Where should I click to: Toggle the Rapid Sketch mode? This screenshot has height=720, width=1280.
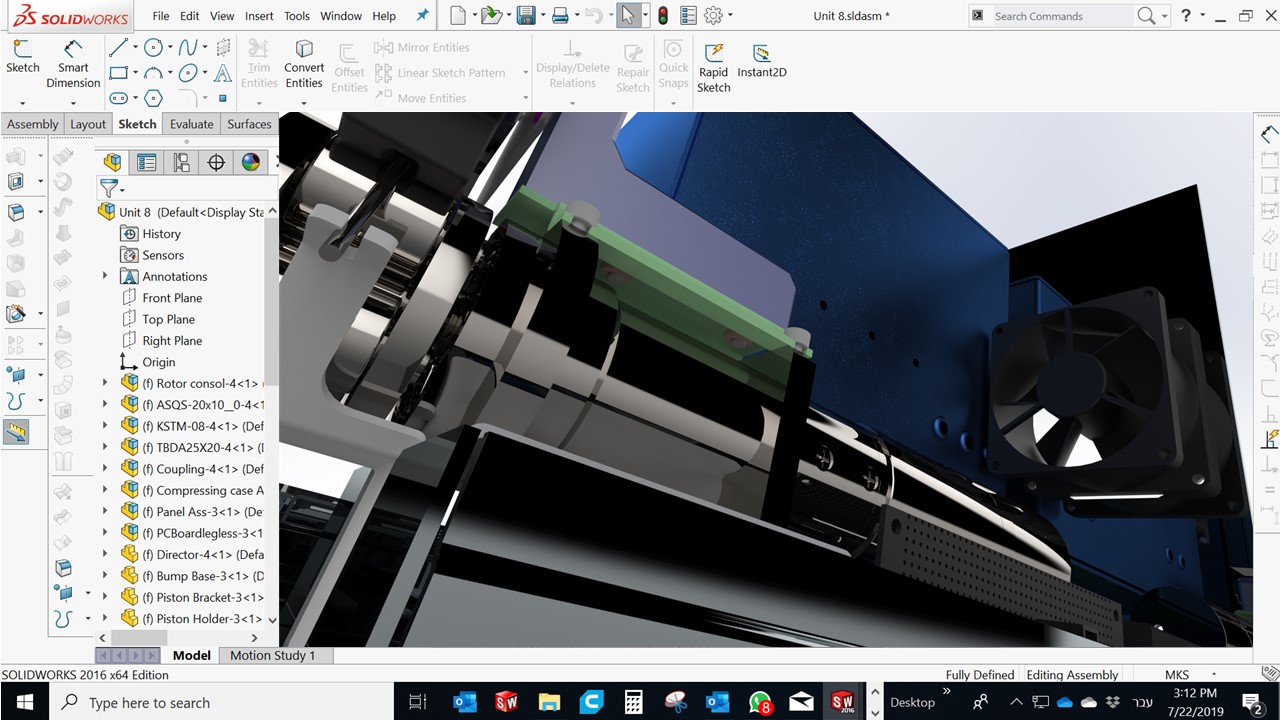(713, 67)
